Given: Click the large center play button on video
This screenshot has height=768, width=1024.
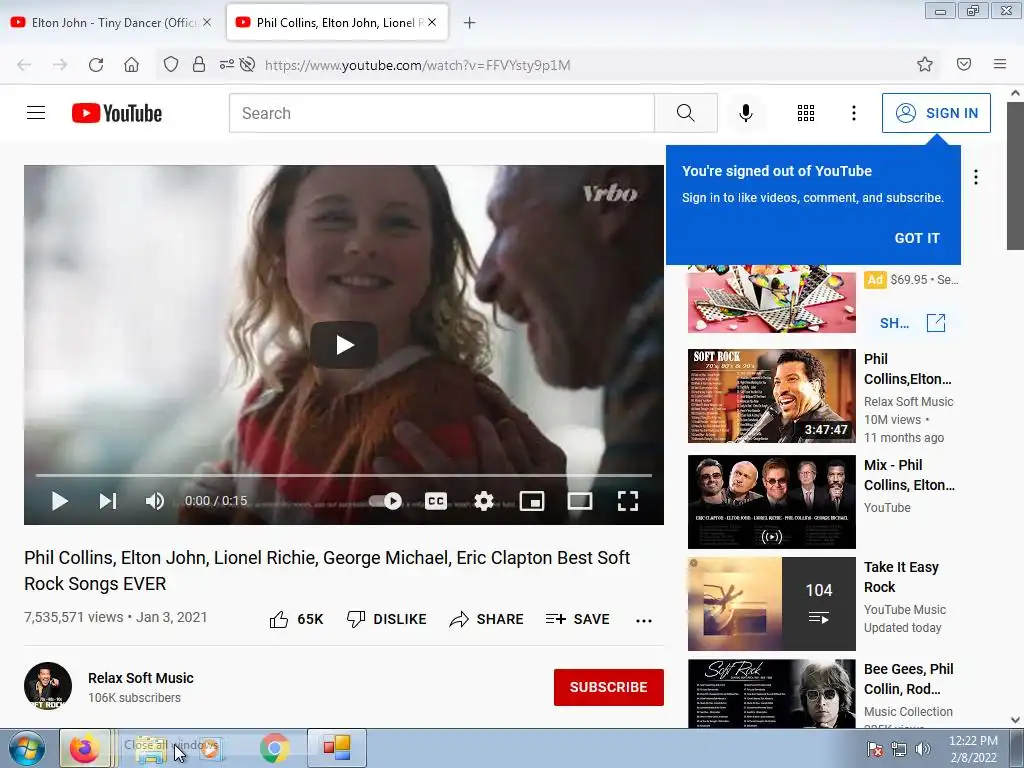Looking at the screenshot, I should 344,344.
